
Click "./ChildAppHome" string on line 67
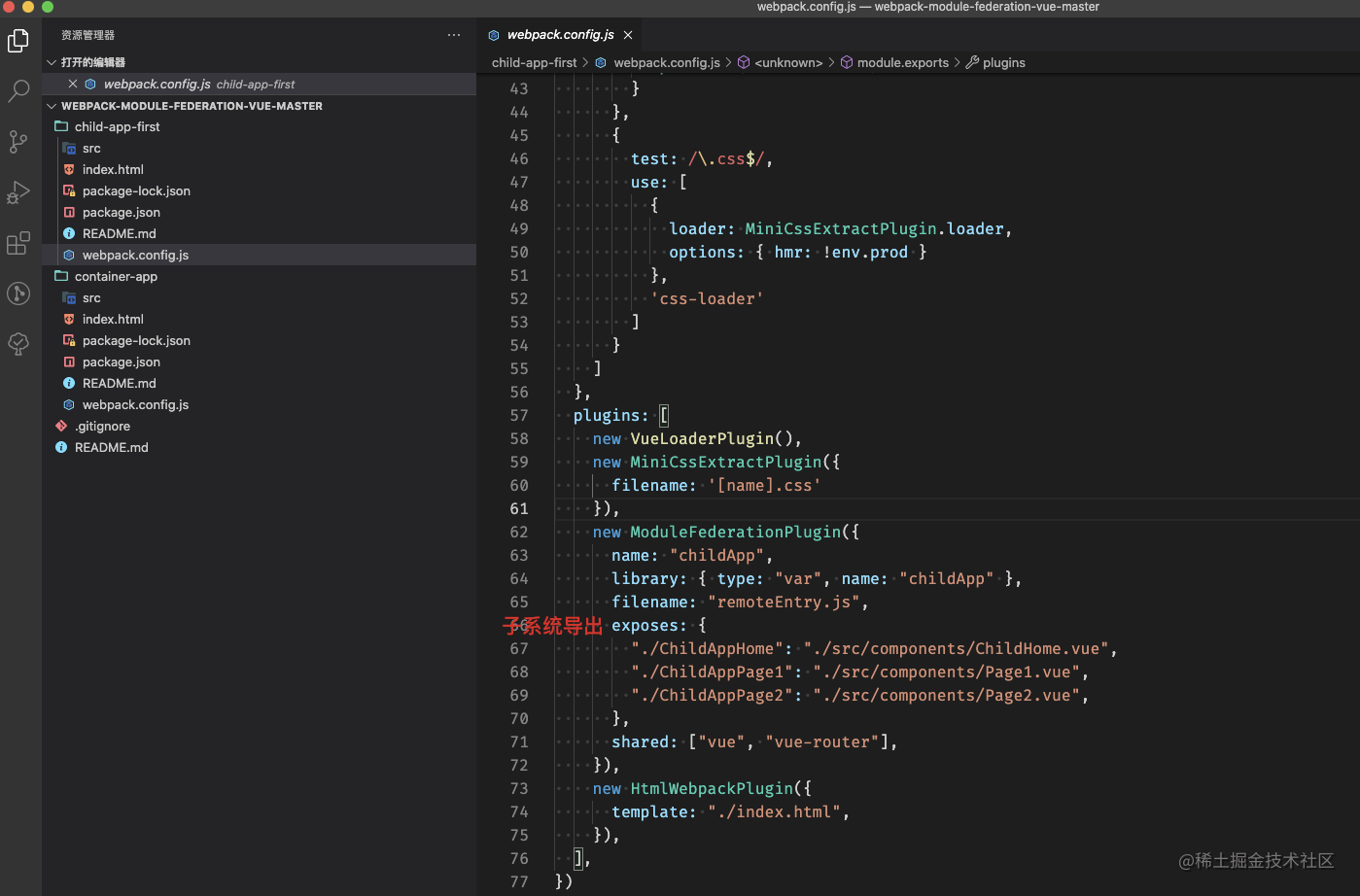(707, 648)
